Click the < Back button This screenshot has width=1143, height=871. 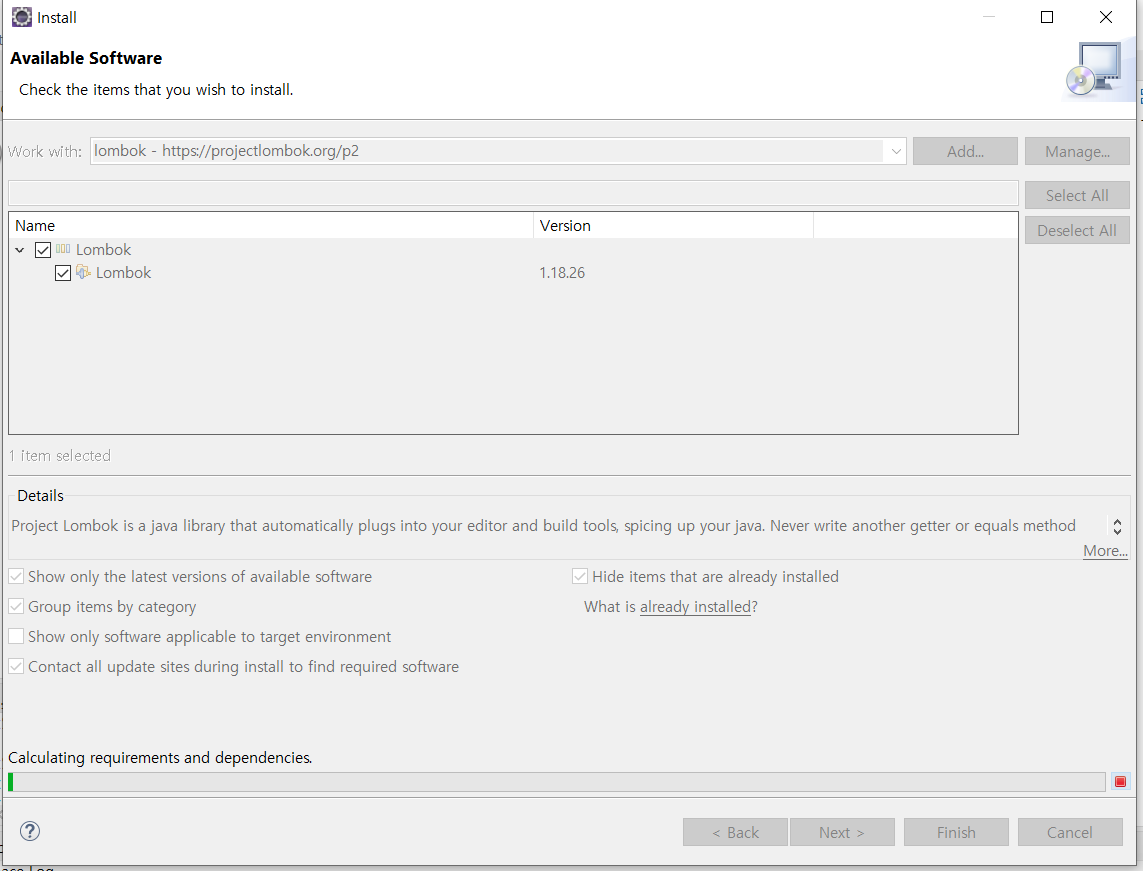(x=736, y=832)
